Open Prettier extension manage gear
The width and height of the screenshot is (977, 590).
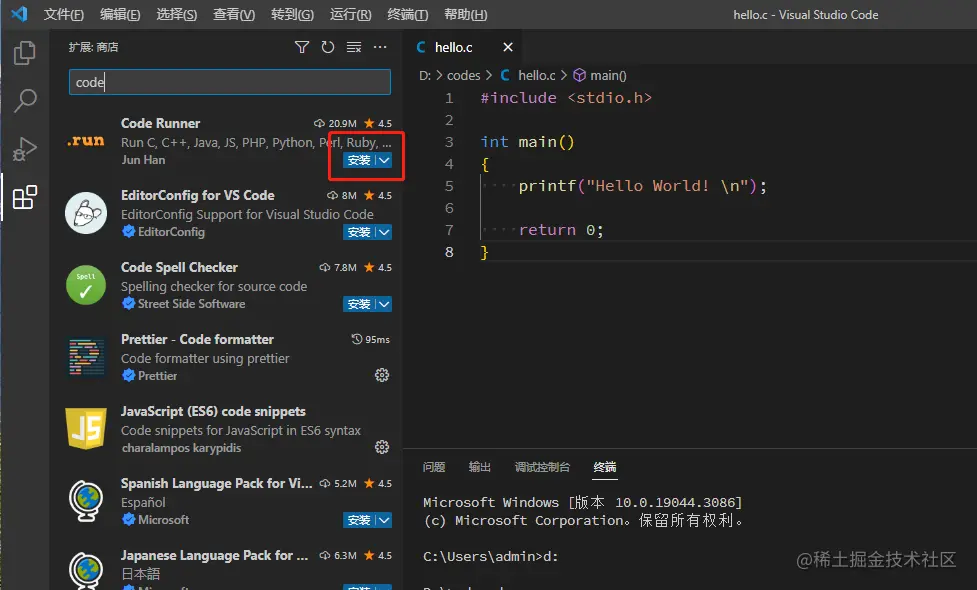click(x=382, y=375)
